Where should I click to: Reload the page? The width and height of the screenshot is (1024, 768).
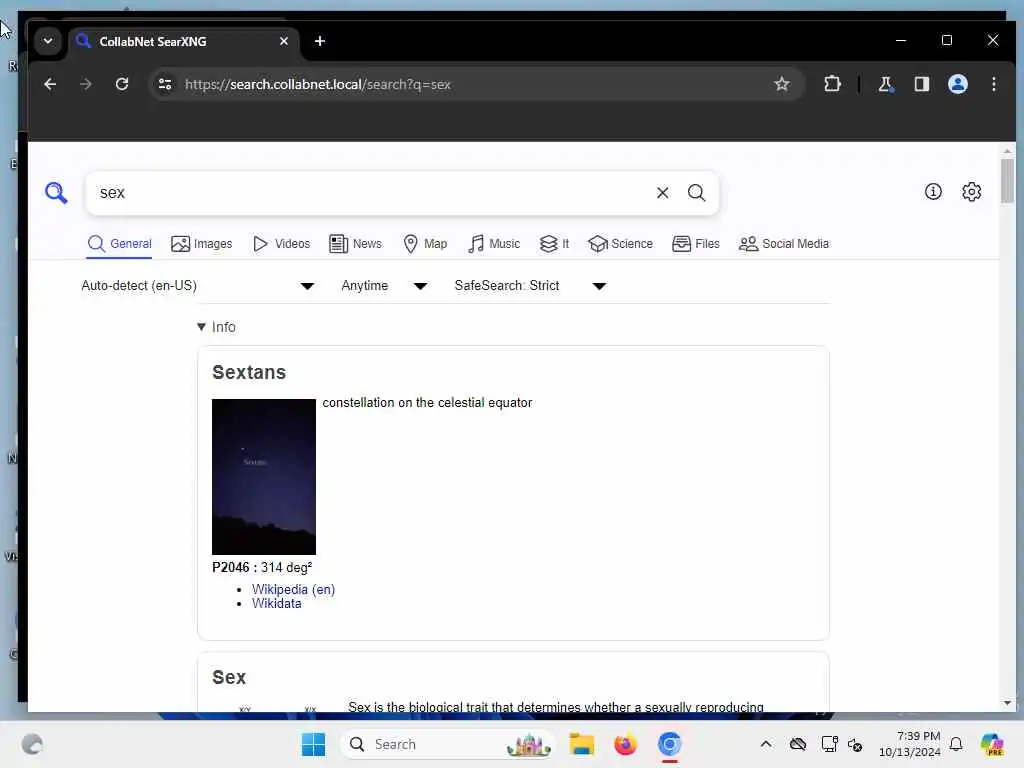tap(121, 84)
